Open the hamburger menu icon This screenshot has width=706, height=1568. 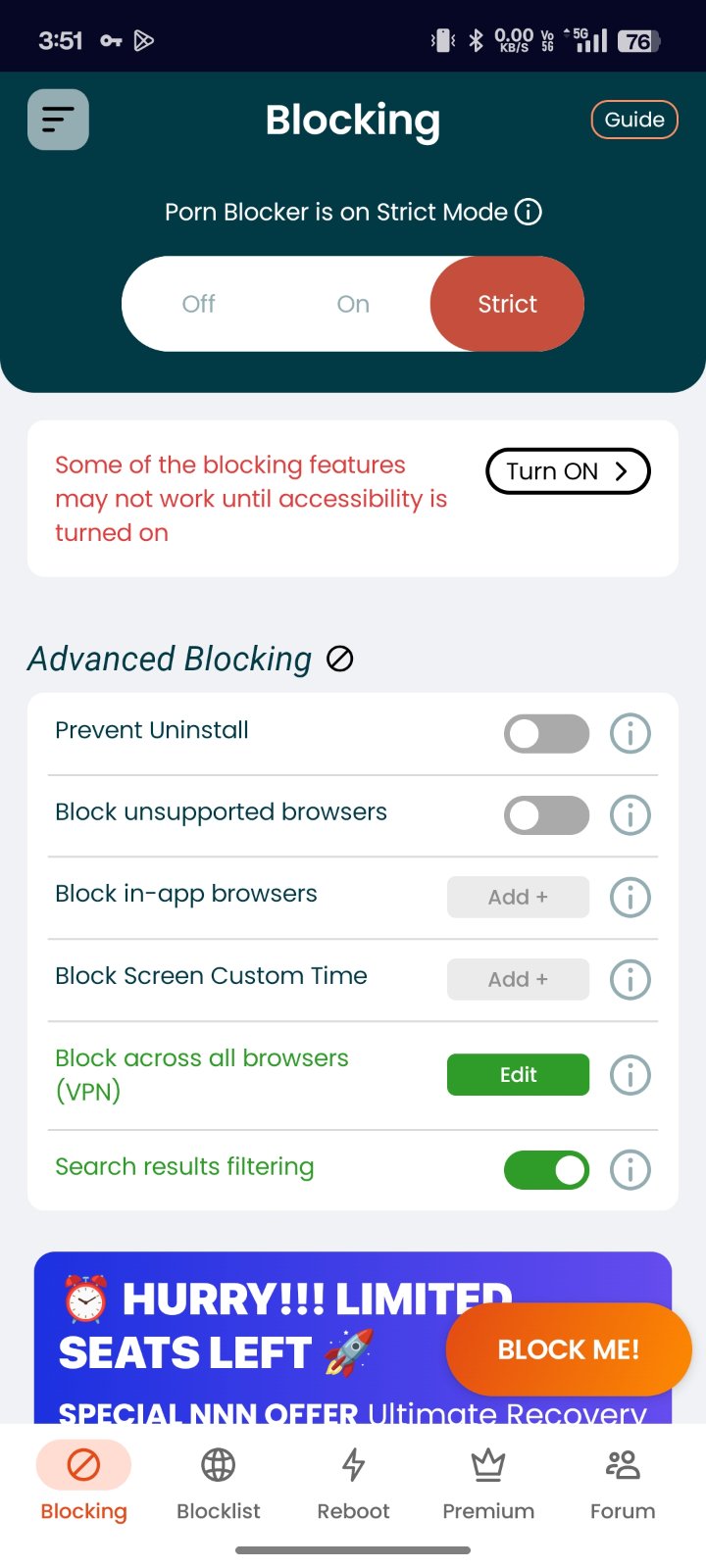coord(58,120)
